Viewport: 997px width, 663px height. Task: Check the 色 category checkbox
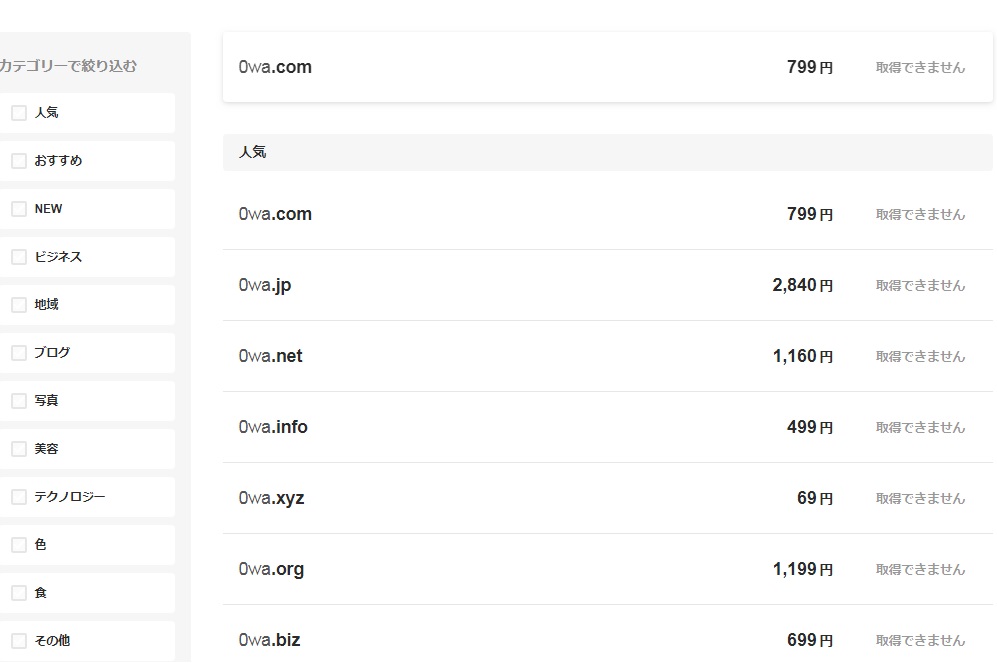[x=19, y=545]
